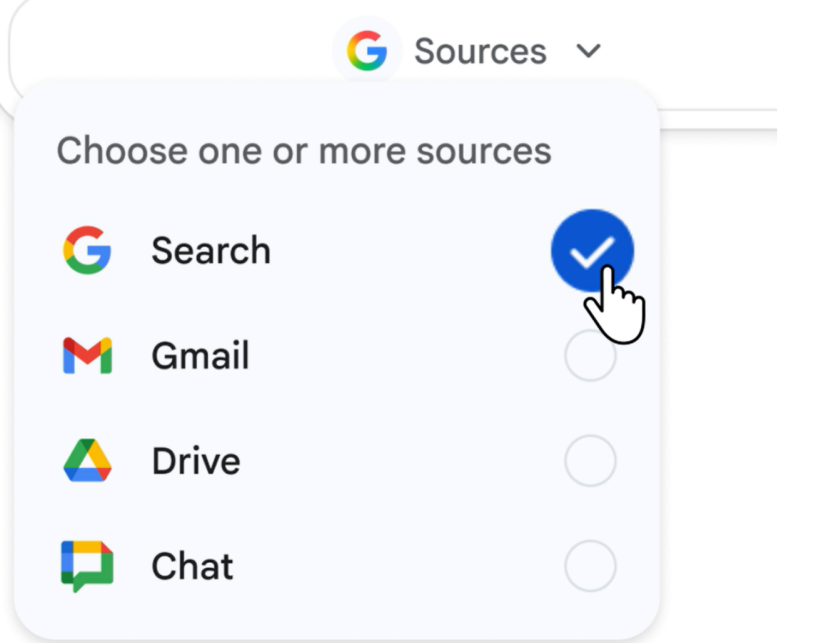This screenshot has width=831, height=644.
Task: Click the Google Drive triangle icon
Action: tap(87, 461)
